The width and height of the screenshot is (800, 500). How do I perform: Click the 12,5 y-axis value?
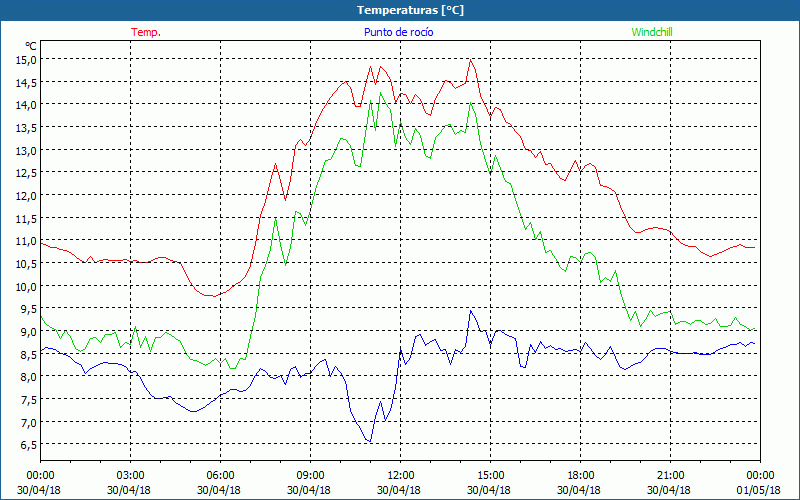(26, 172)
